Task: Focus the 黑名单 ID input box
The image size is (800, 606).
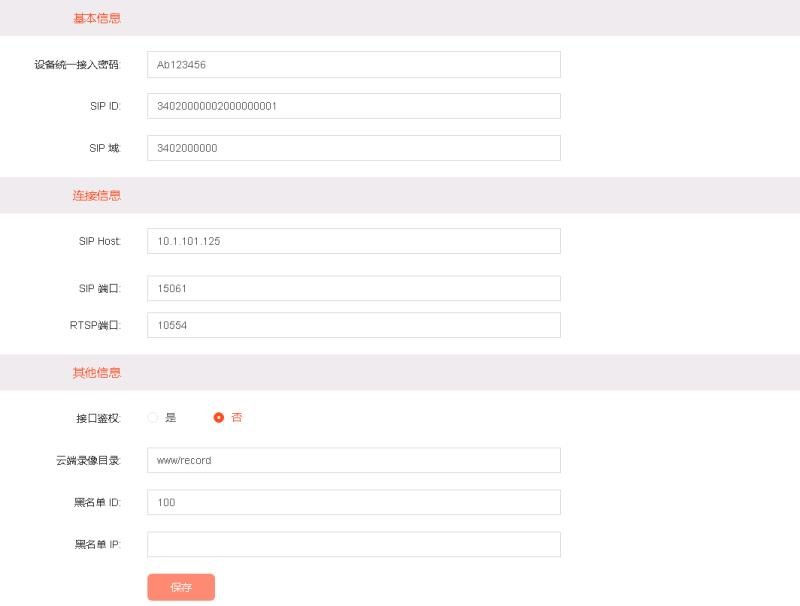Action: click(353, 502)
